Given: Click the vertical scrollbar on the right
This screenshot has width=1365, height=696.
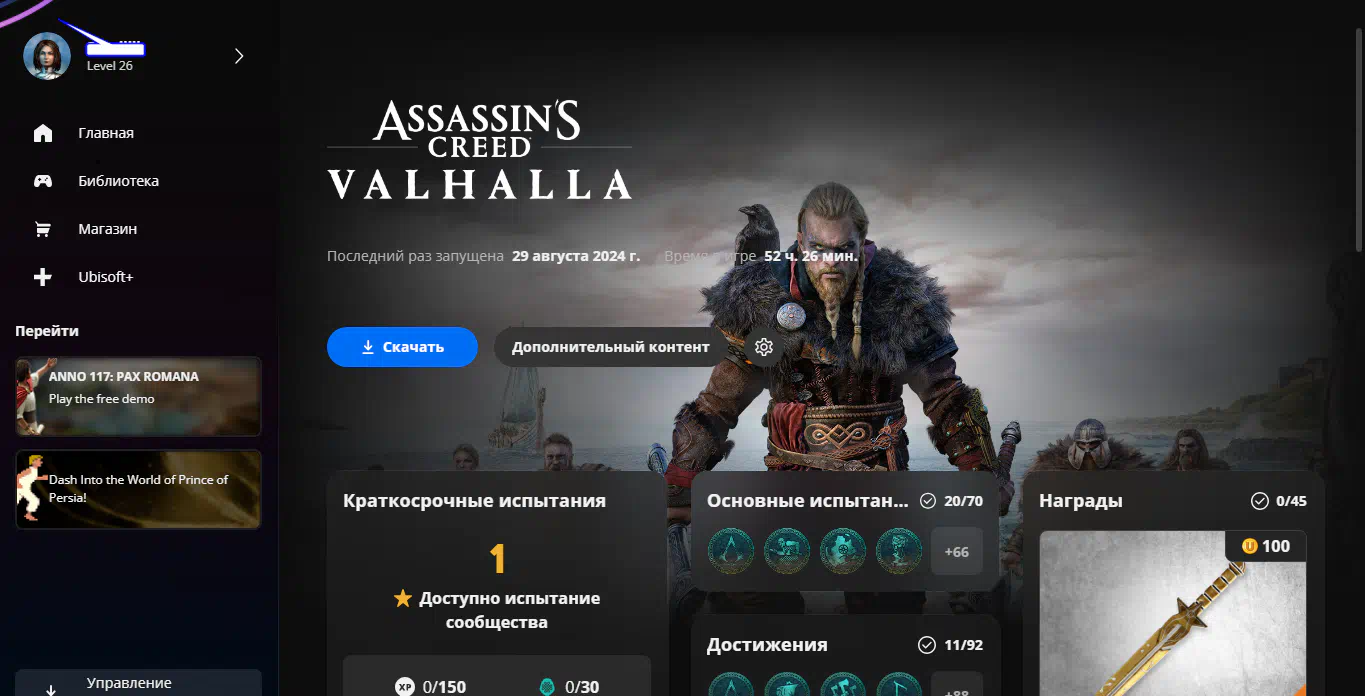Looking at the screenshot, I should coord(1358,139).
